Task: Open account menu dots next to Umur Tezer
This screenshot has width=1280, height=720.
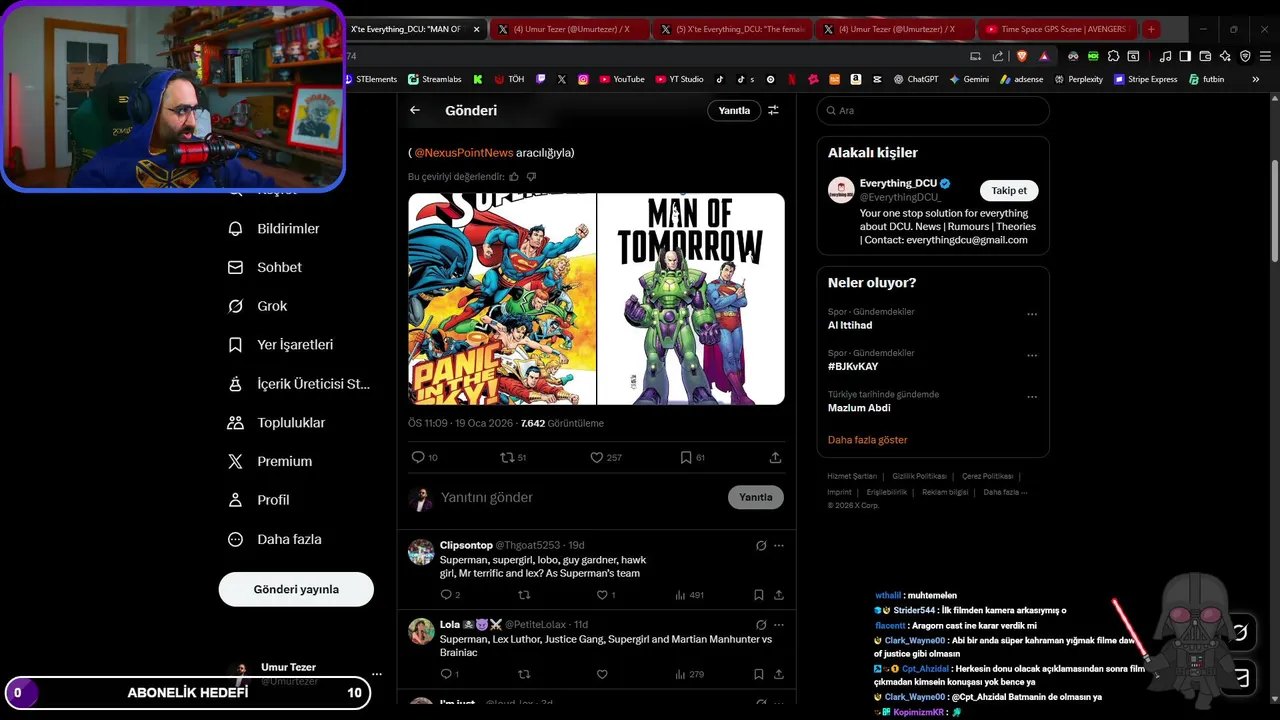Action: coord(377,674)
